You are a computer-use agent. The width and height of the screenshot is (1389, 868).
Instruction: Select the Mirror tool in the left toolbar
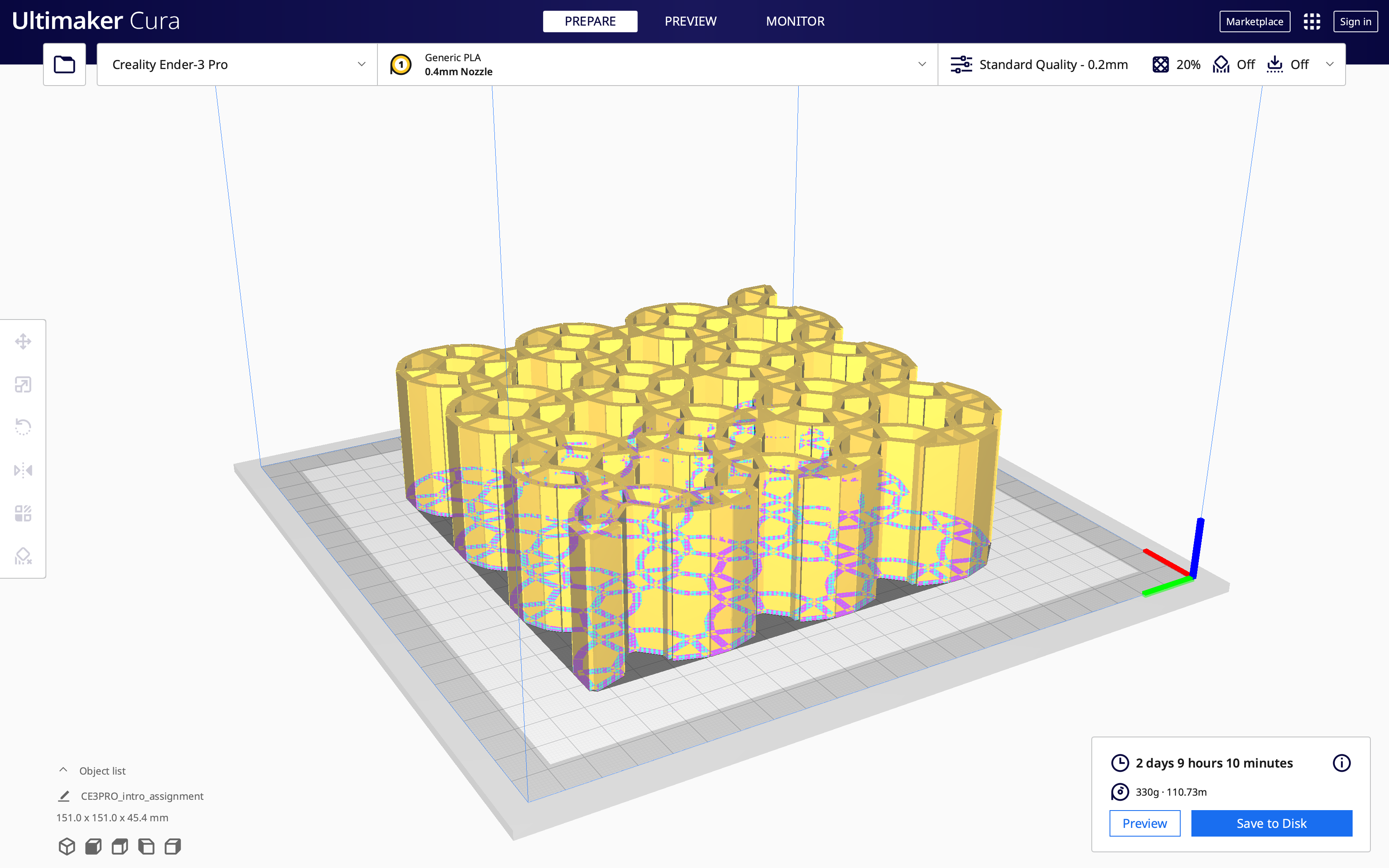pyautogui.click(x=23, y=470)
